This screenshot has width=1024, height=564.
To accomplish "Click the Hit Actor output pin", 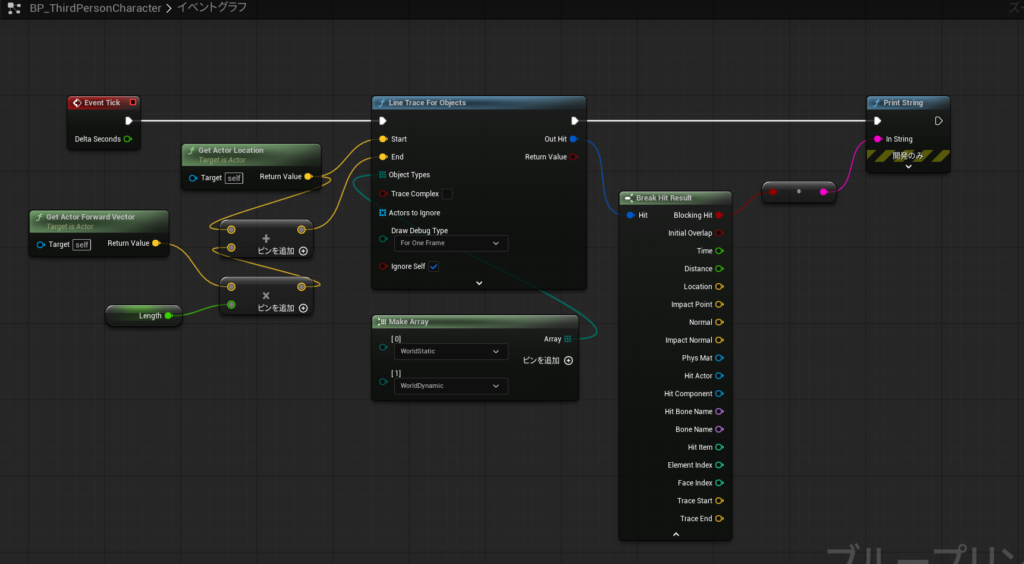I will [719, 376].
